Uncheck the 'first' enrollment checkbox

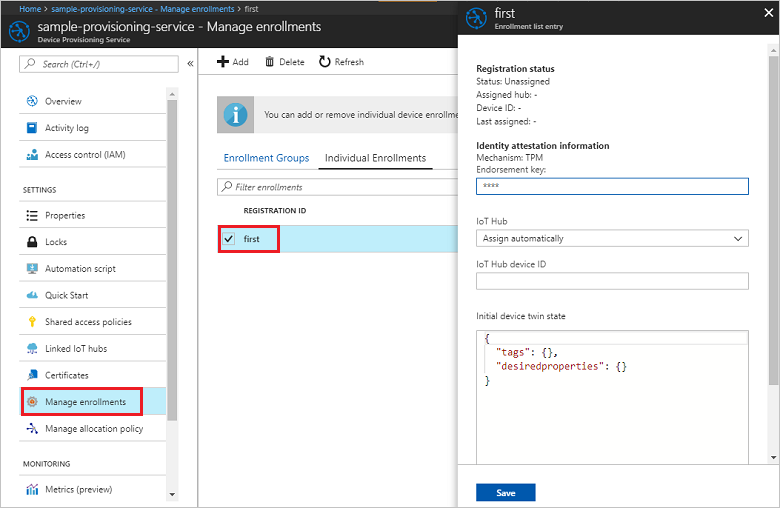(x=228, y=239)
